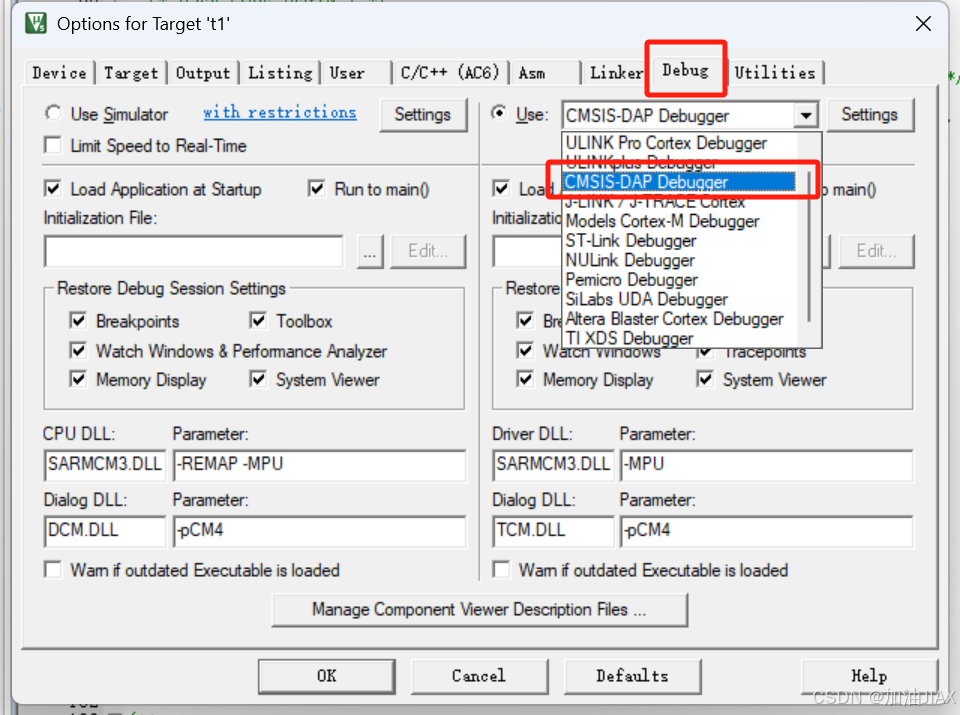Collapse the debugger dropdown using its arrow
Viewport: 960px width, 715px height.
tap(806, 115)
